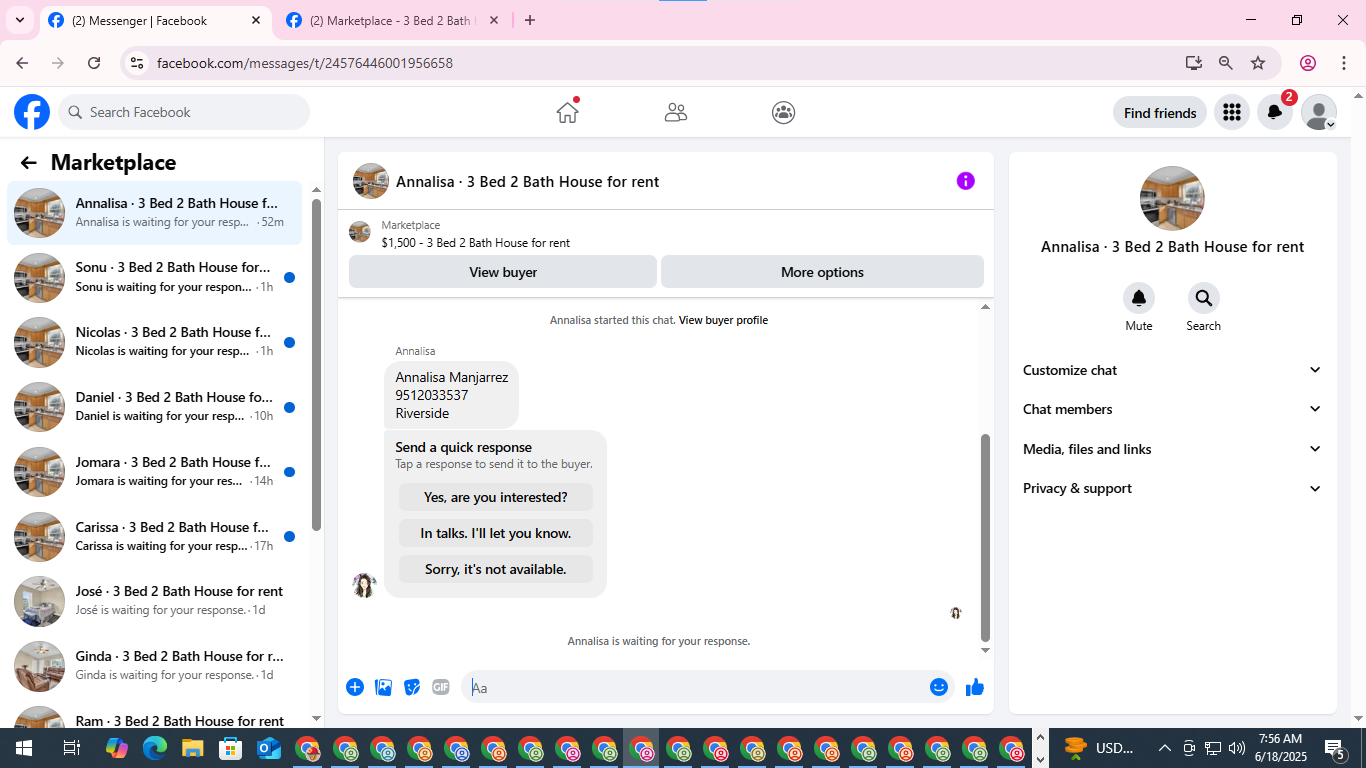The image size is (1366, 768).
Task: Click the View buyer button
Action: (503, 272)
